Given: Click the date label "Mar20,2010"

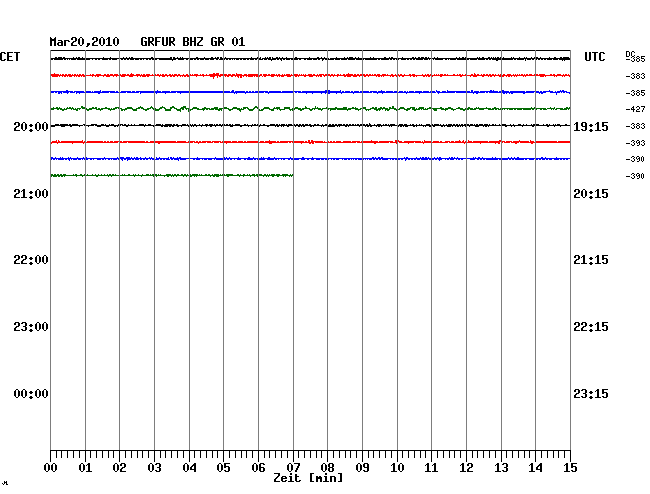Looking at the screenshot, I should tap(84, 42).
